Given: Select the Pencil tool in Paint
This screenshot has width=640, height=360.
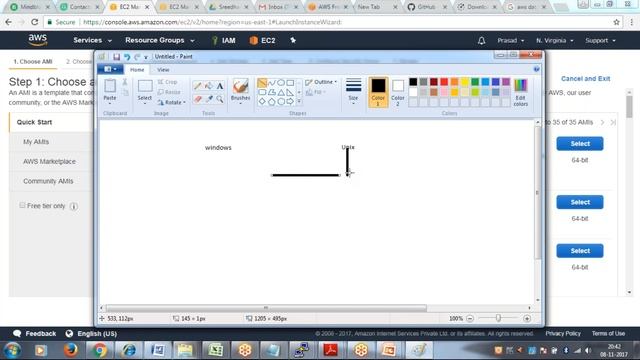Looking at the screenshot, I should pos(198,86).
